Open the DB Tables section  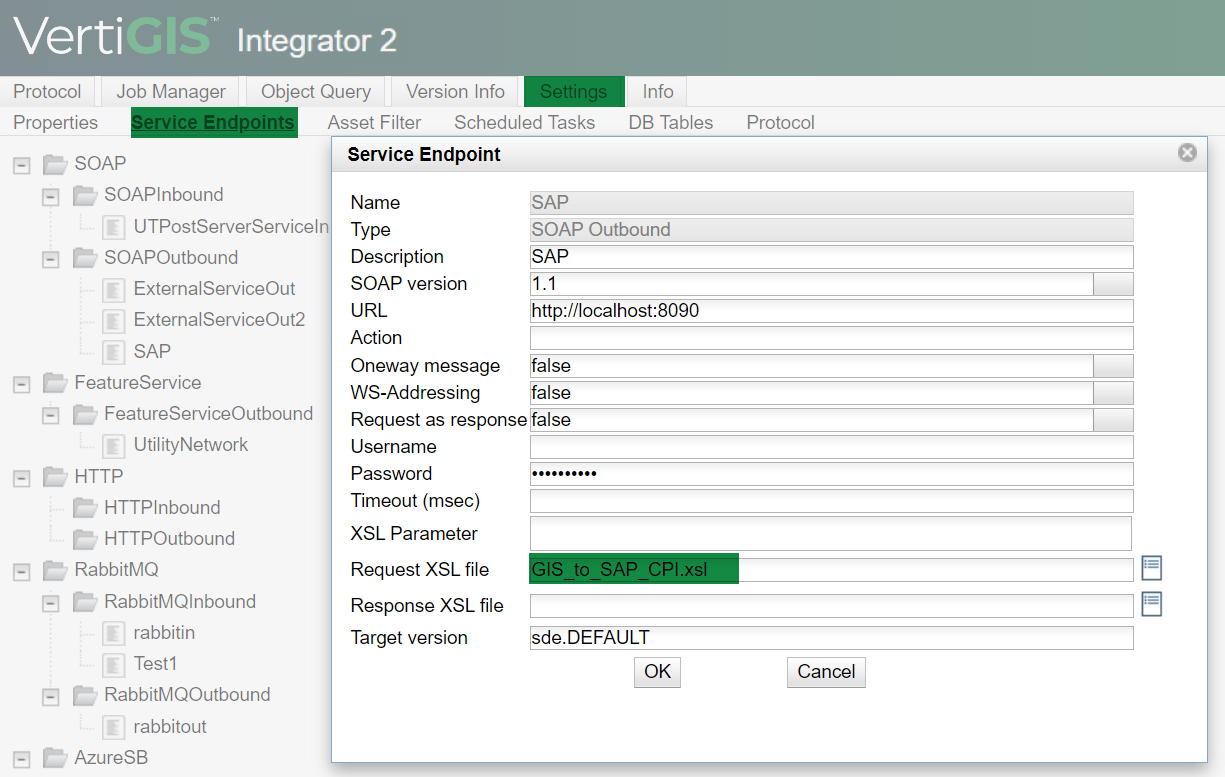click(x=671, y=123)
